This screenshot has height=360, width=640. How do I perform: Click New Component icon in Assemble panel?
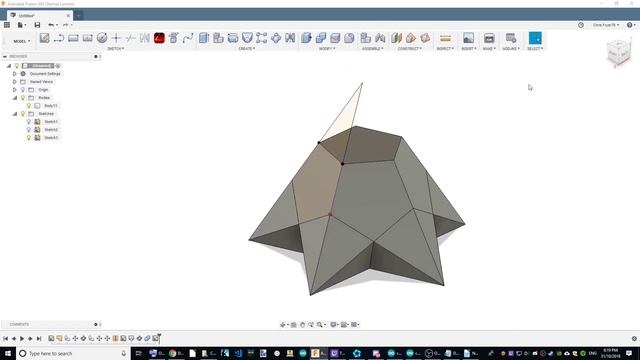click(366, 38)
